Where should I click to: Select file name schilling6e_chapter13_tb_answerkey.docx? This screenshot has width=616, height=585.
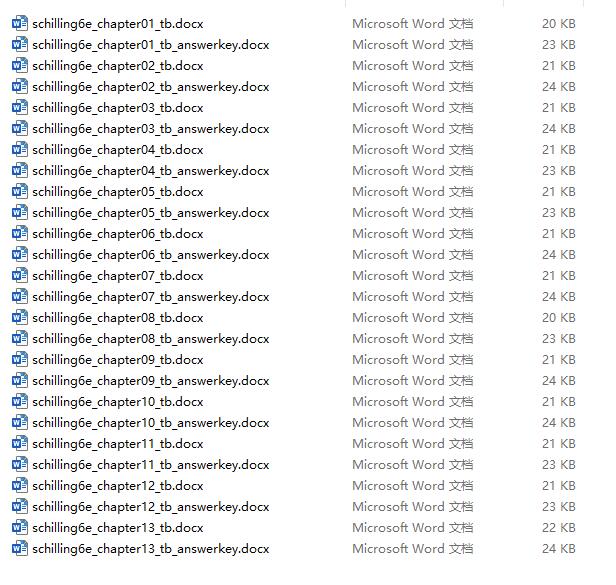point(151,550)
